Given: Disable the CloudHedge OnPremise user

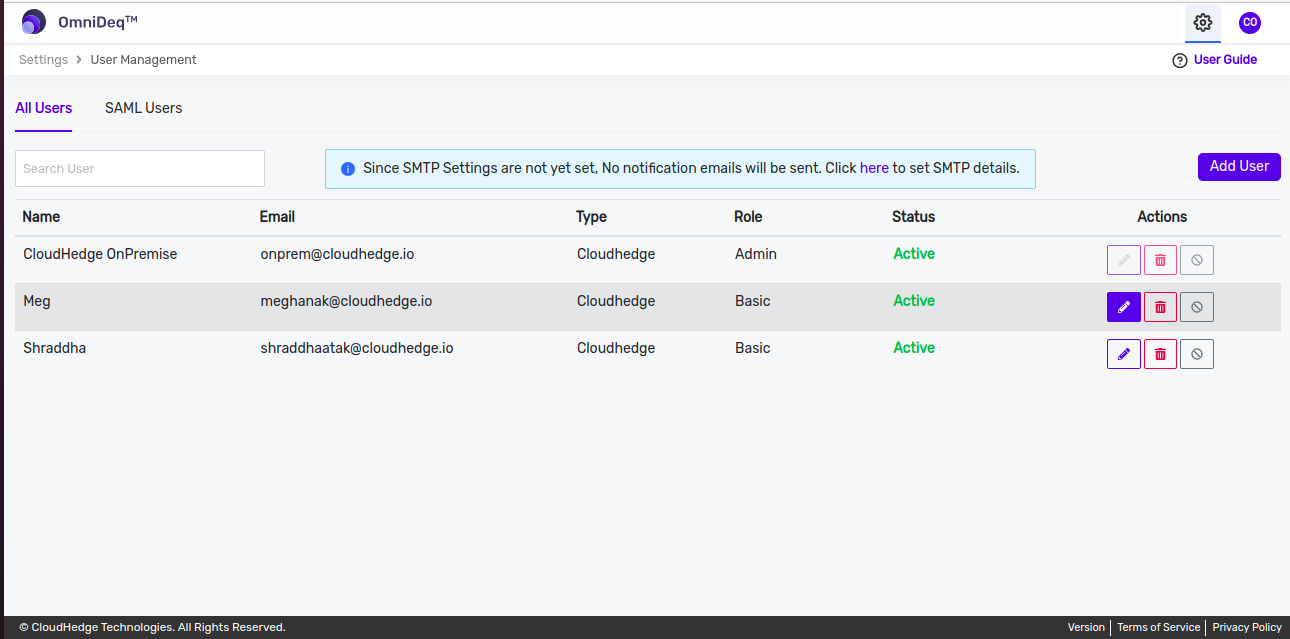Looking at the screenshot, I should [x=1197, y=260].
